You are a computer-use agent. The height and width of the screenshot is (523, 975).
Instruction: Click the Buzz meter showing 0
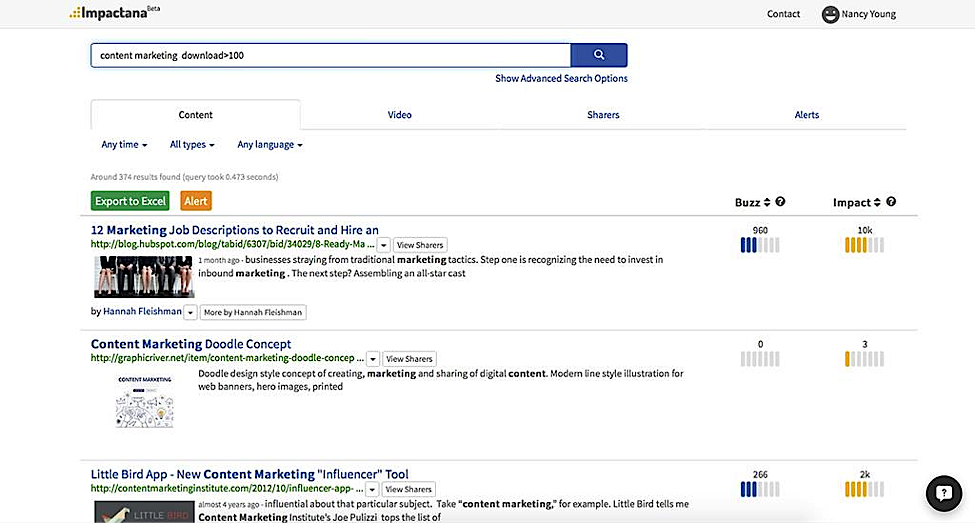coord(760,359)
